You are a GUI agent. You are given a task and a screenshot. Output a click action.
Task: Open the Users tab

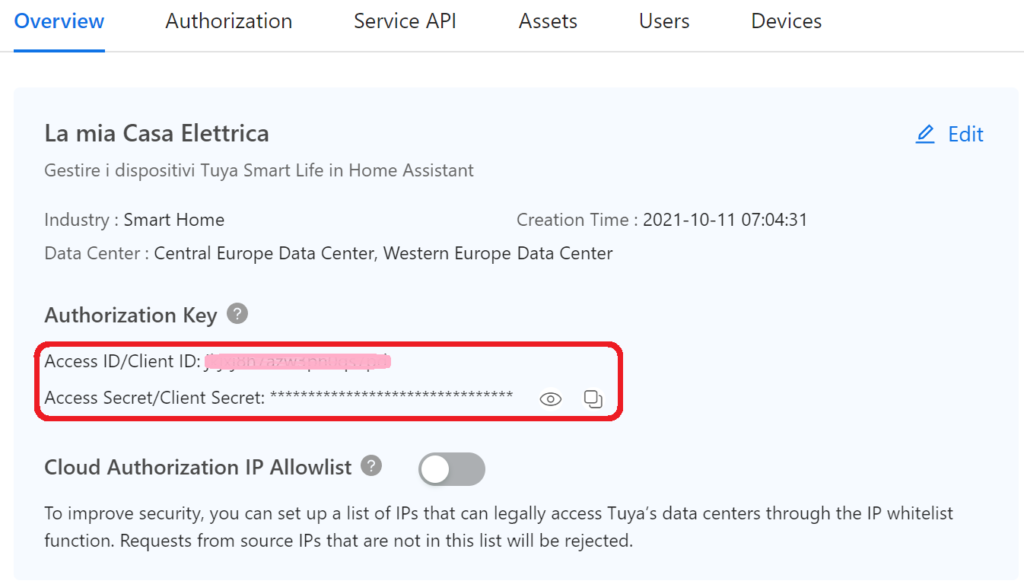(664, 21)
